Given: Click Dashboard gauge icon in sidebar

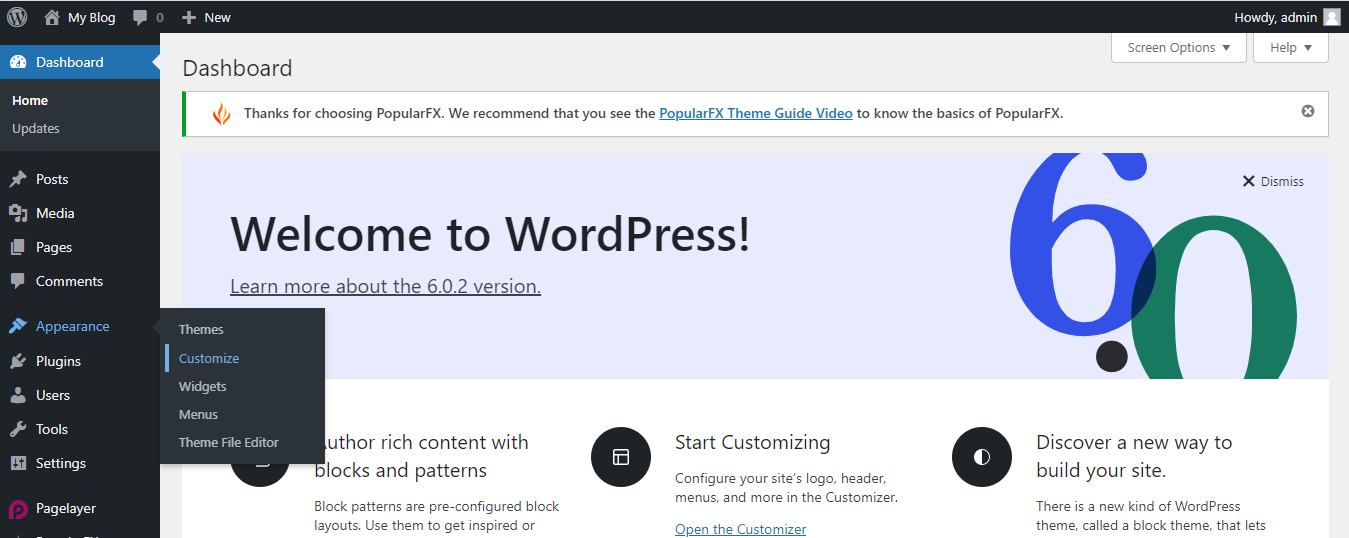Looking at the screenshot, I should coord(18,62).
